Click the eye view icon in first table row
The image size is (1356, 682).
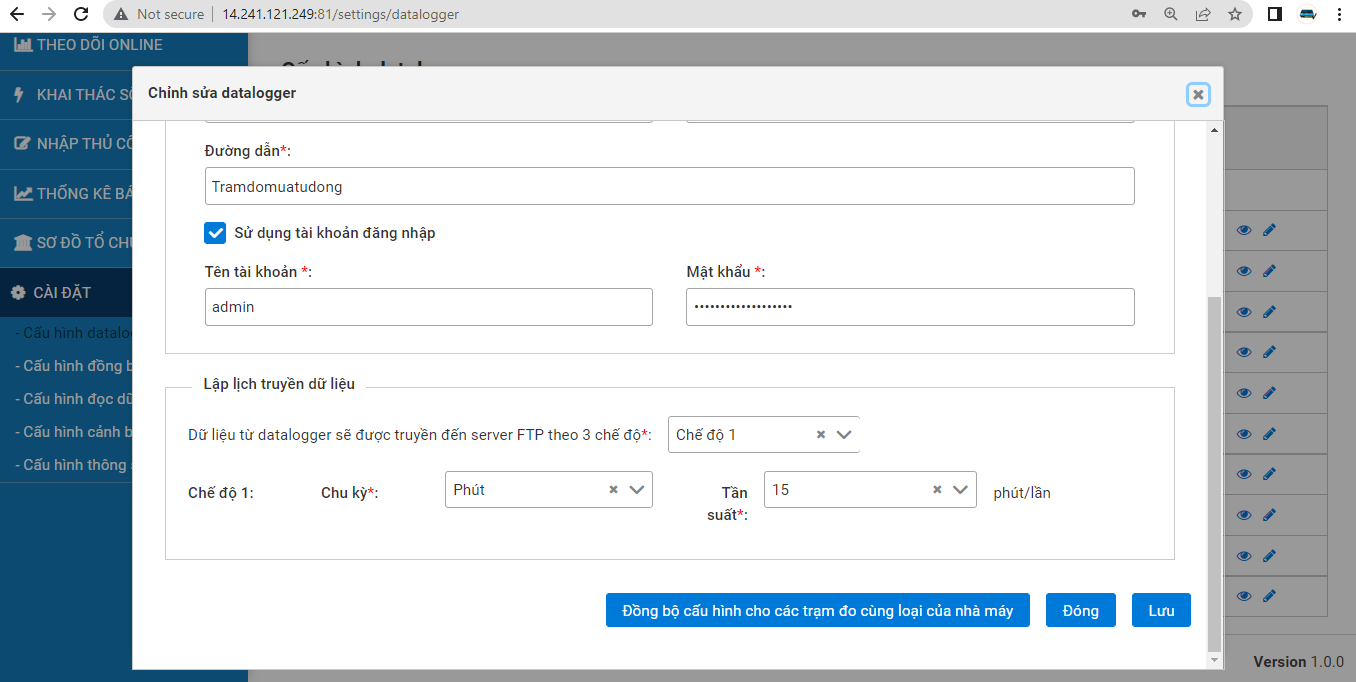click(1244, 230)
